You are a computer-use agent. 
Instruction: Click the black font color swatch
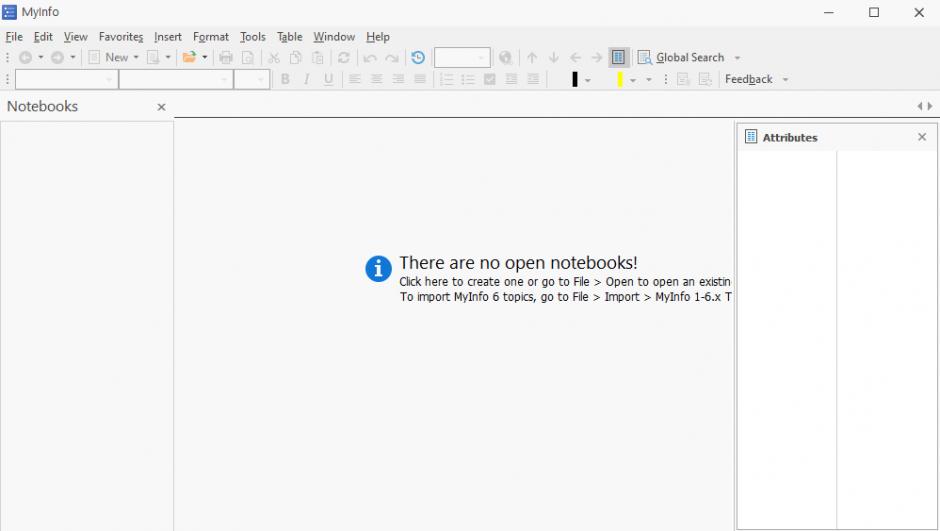574,79
